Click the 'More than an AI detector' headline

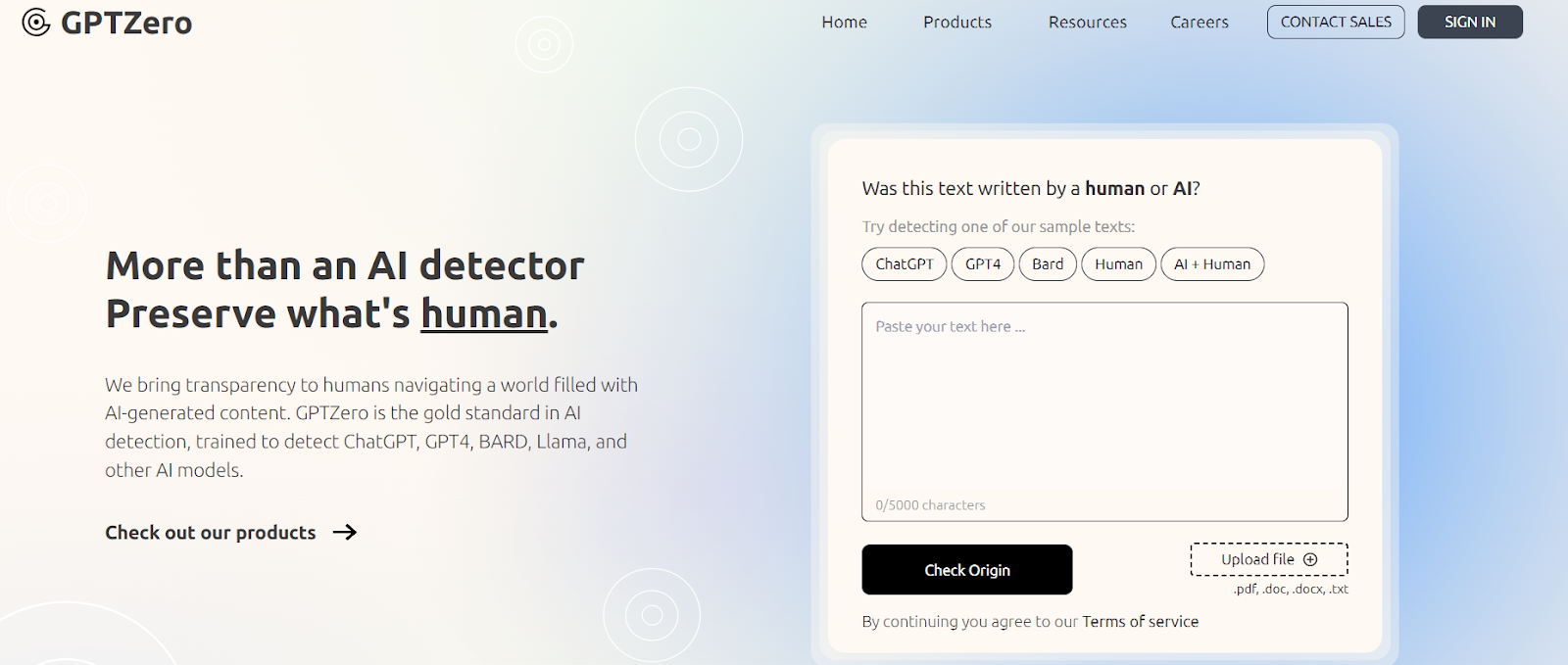345,265
